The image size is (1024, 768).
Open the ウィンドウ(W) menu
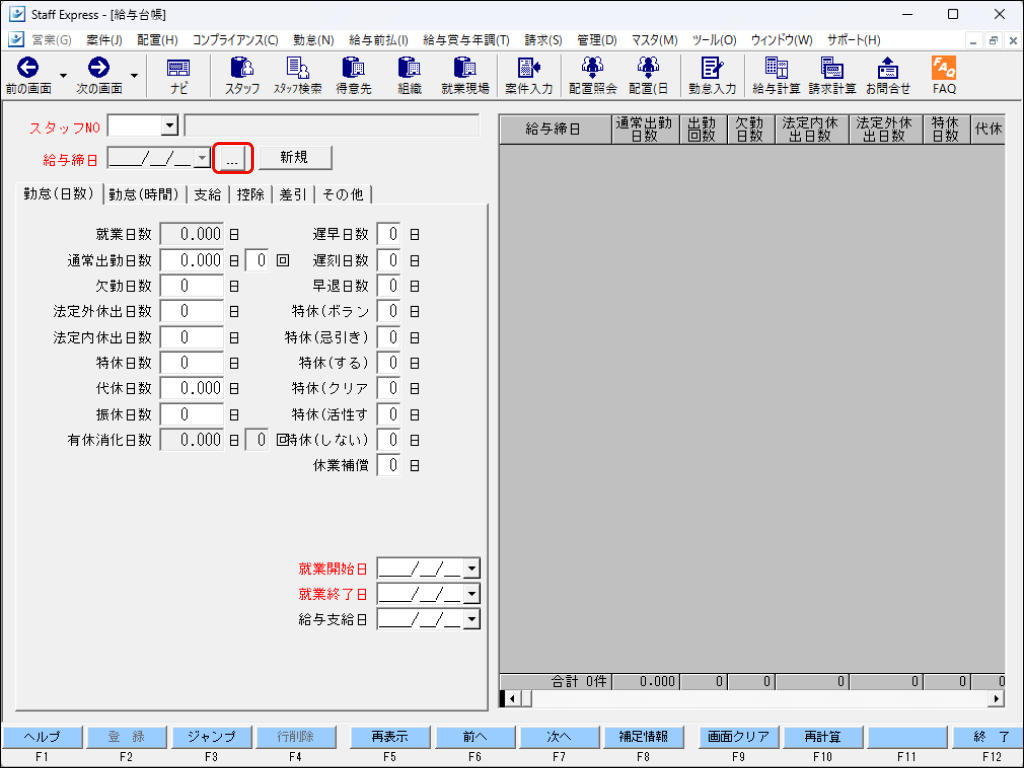coord(781,40)
